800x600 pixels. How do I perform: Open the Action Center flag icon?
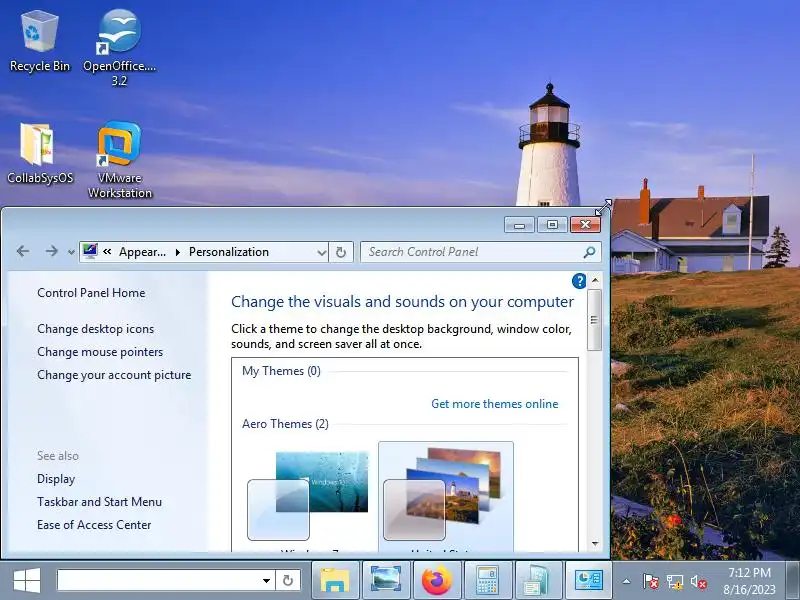(x=651, y=581)
